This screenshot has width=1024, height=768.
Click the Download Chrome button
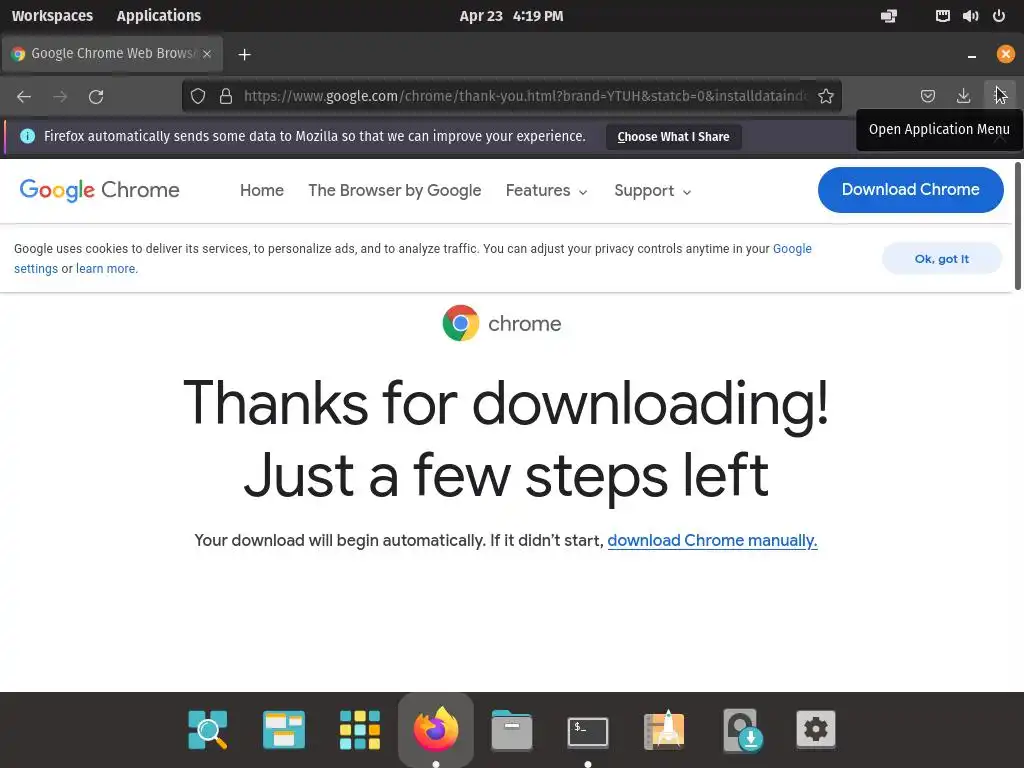tap(910, 189)
